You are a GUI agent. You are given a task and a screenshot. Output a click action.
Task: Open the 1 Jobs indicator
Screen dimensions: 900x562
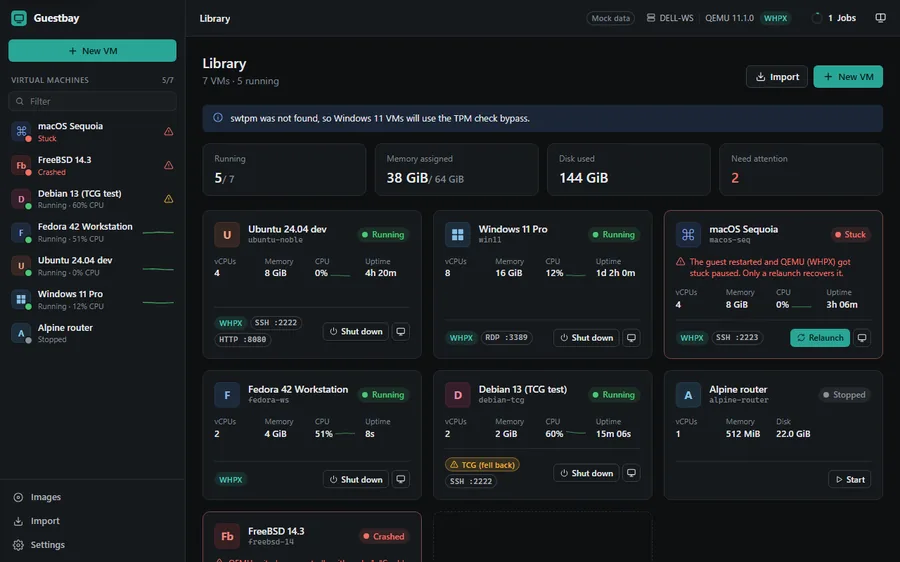click(834, 18)
